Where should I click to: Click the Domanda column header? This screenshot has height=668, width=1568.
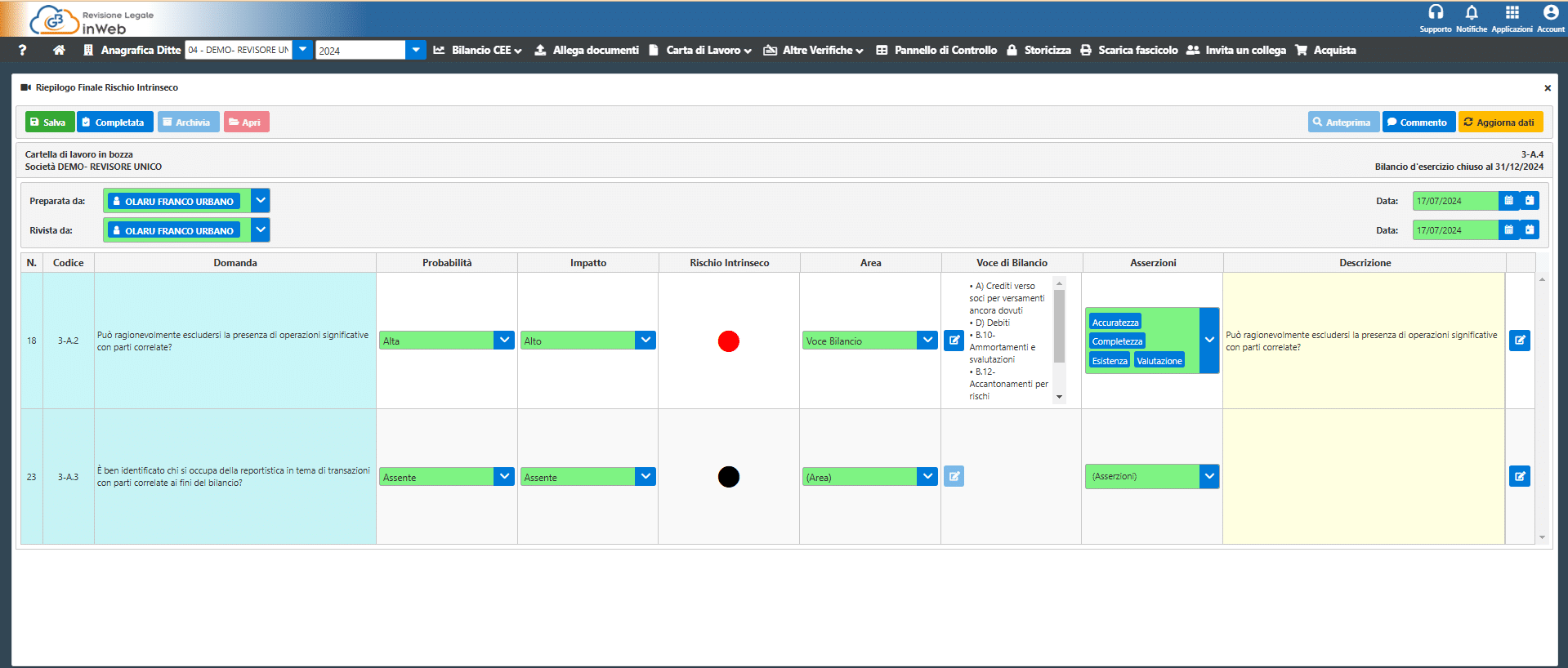[235, 263]
